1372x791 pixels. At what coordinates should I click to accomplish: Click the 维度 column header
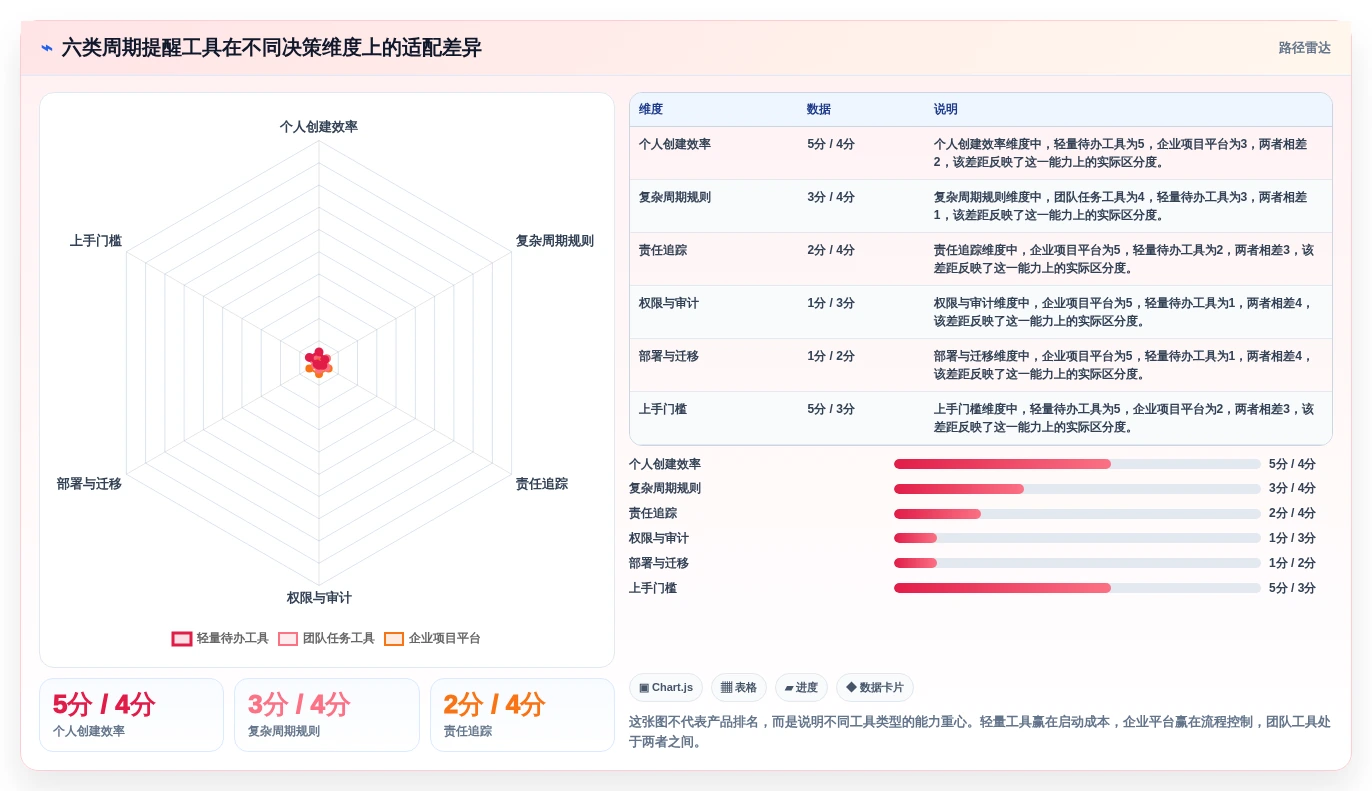(x=651, y=110)
